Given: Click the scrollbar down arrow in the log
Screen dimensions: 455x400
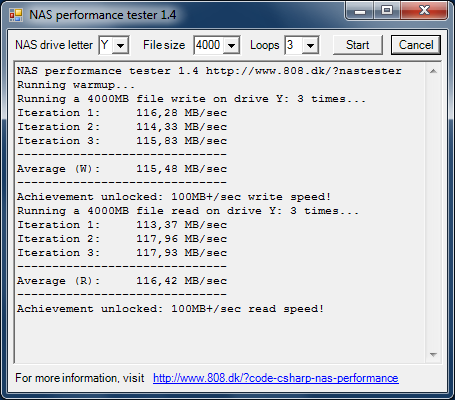Looking at the screenshot, I should 433,355.
